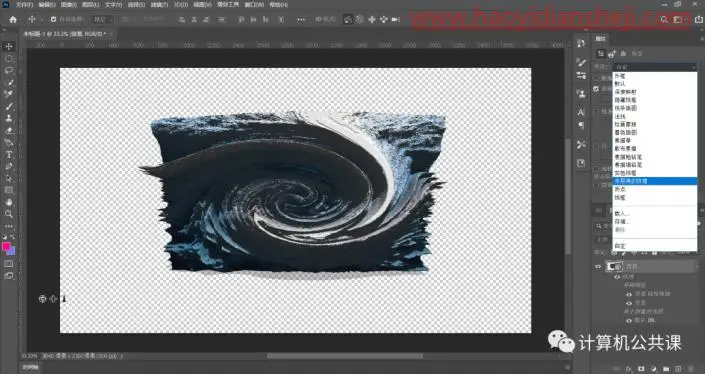This screenshot has height=374, width=705.
Task: Close the open document tab
Action: click(111, 34)
